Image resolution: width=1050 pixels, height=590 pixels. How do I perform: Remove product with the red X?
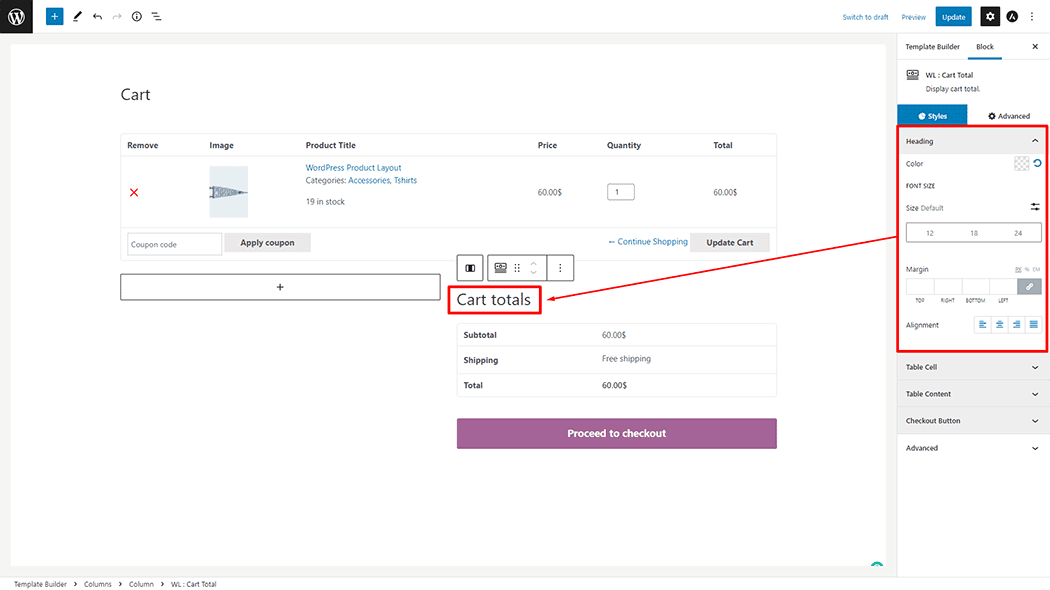[134, 192]
